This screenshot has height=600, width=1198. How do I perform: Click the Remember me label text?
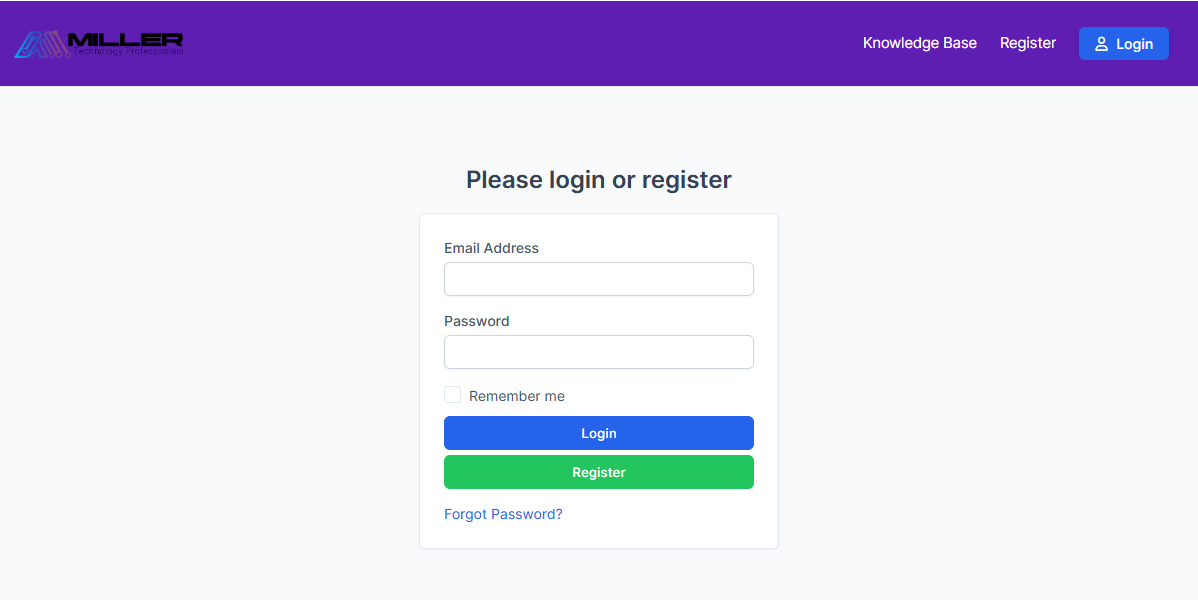(516, 396)
